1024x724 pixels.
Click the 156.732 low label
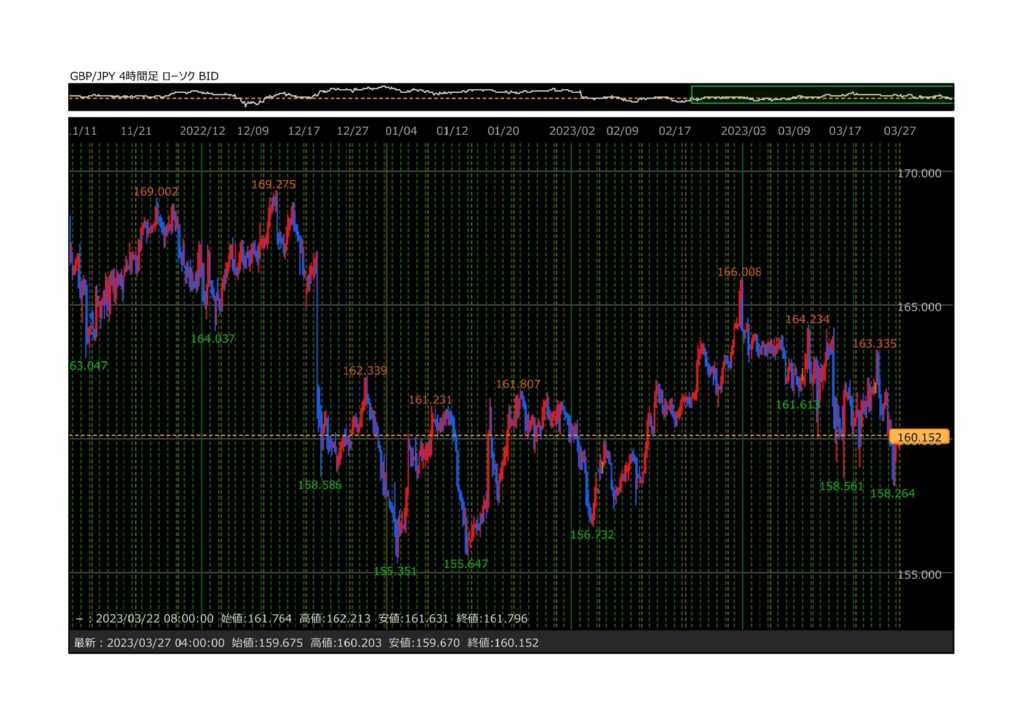[592, 535]
